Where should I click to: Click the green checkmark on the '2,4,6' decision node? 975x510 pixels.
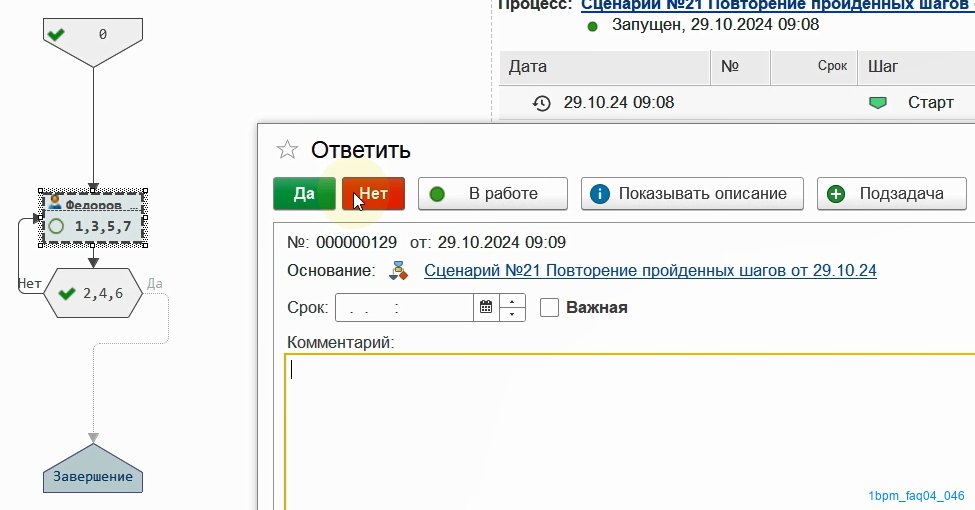click(67, 294)
